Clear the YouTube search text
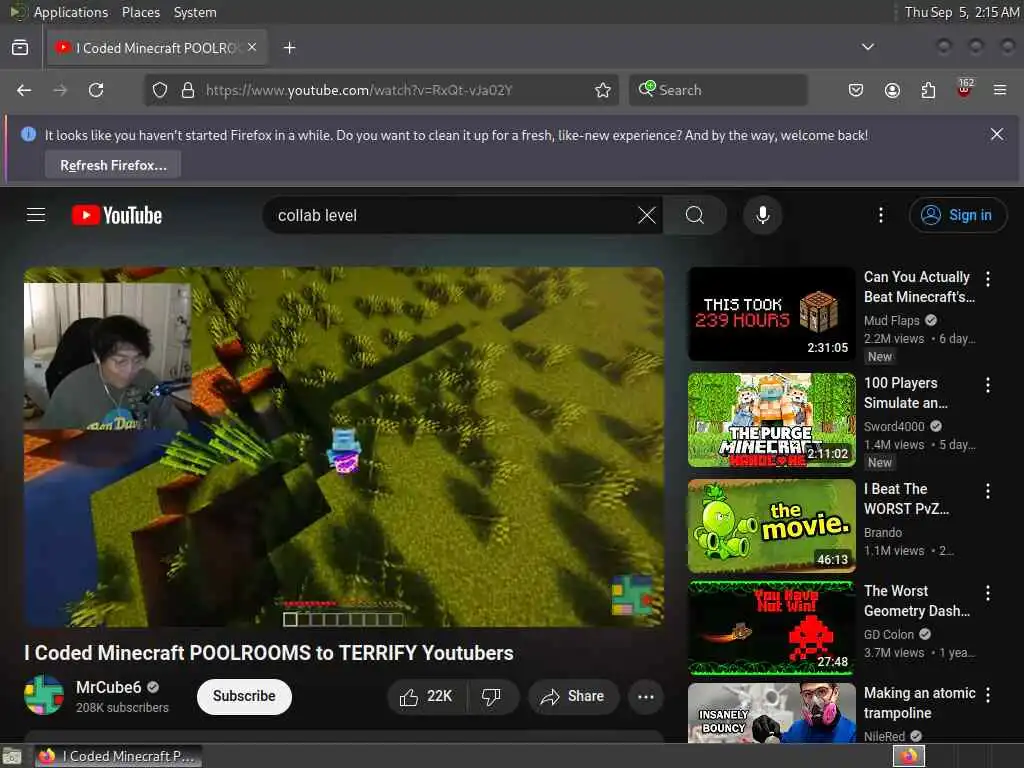 646,216
